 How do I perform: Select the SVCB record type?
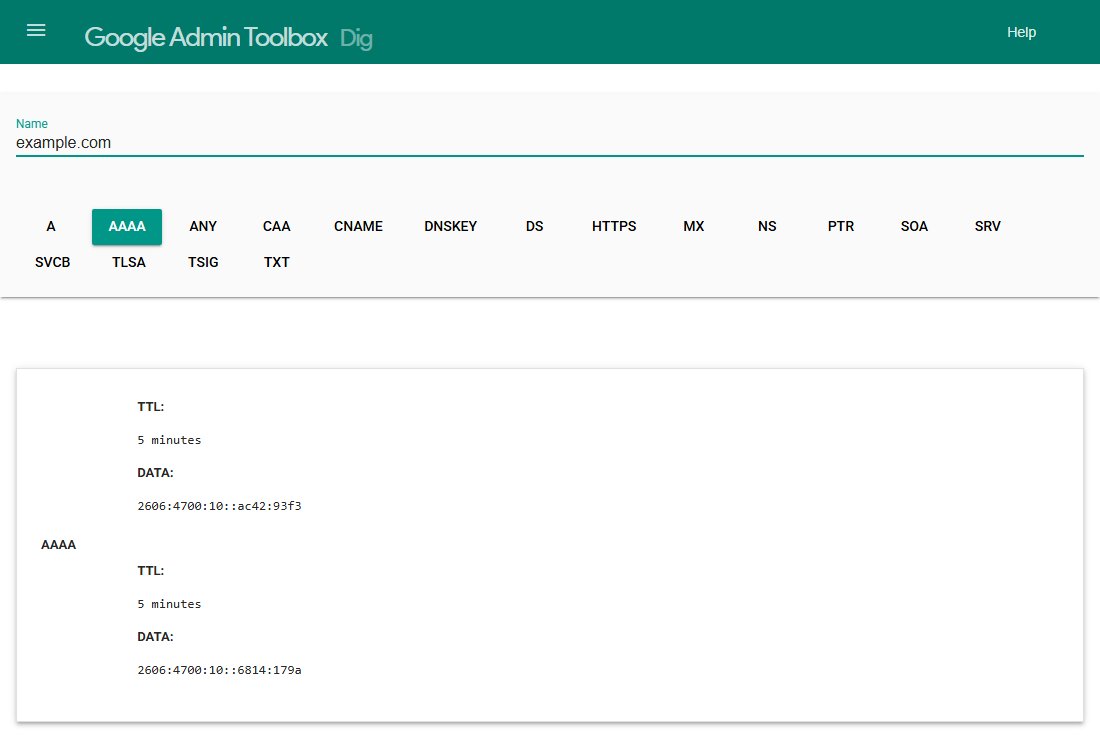[x=53, y=262]
